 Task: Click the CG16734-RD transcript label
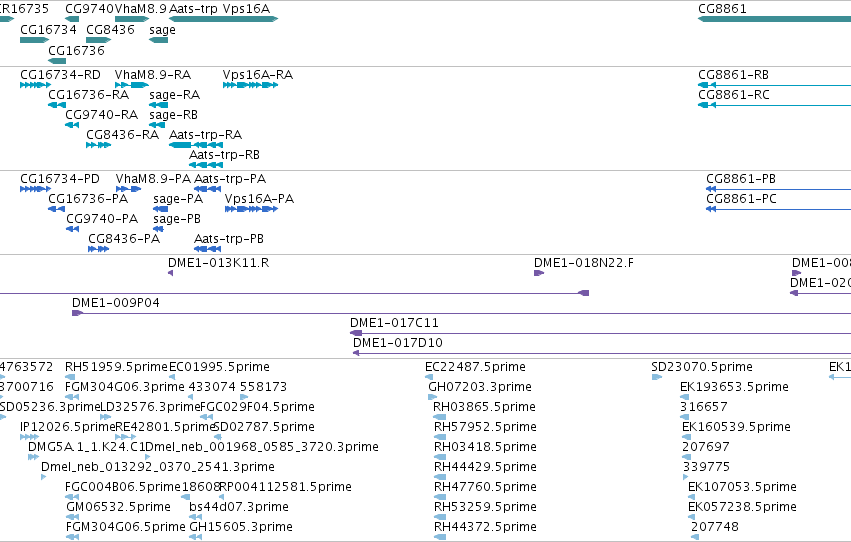tap(60, 74)
